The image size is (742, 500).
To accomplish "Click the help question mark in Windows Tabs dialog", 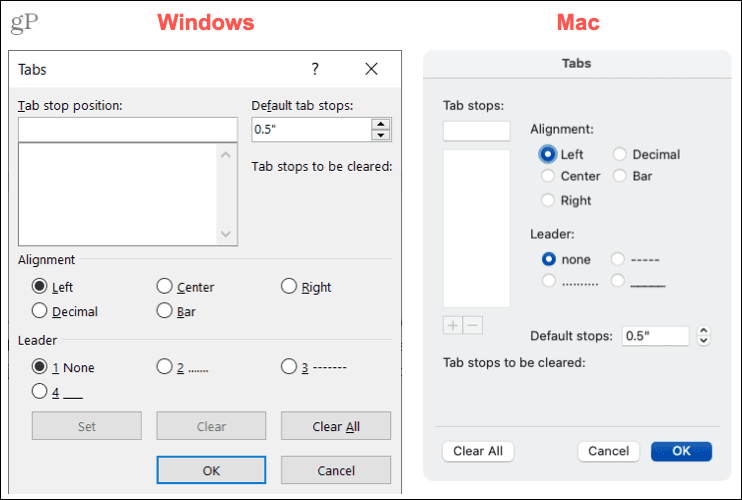I will click(315, 69).
